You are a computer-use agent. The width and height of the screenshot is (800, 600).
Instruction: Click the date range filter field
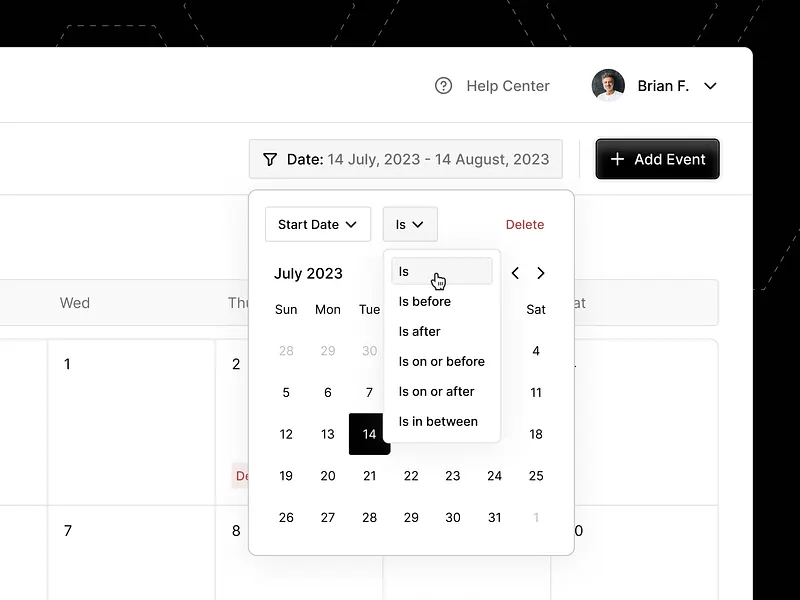(405, 159)
